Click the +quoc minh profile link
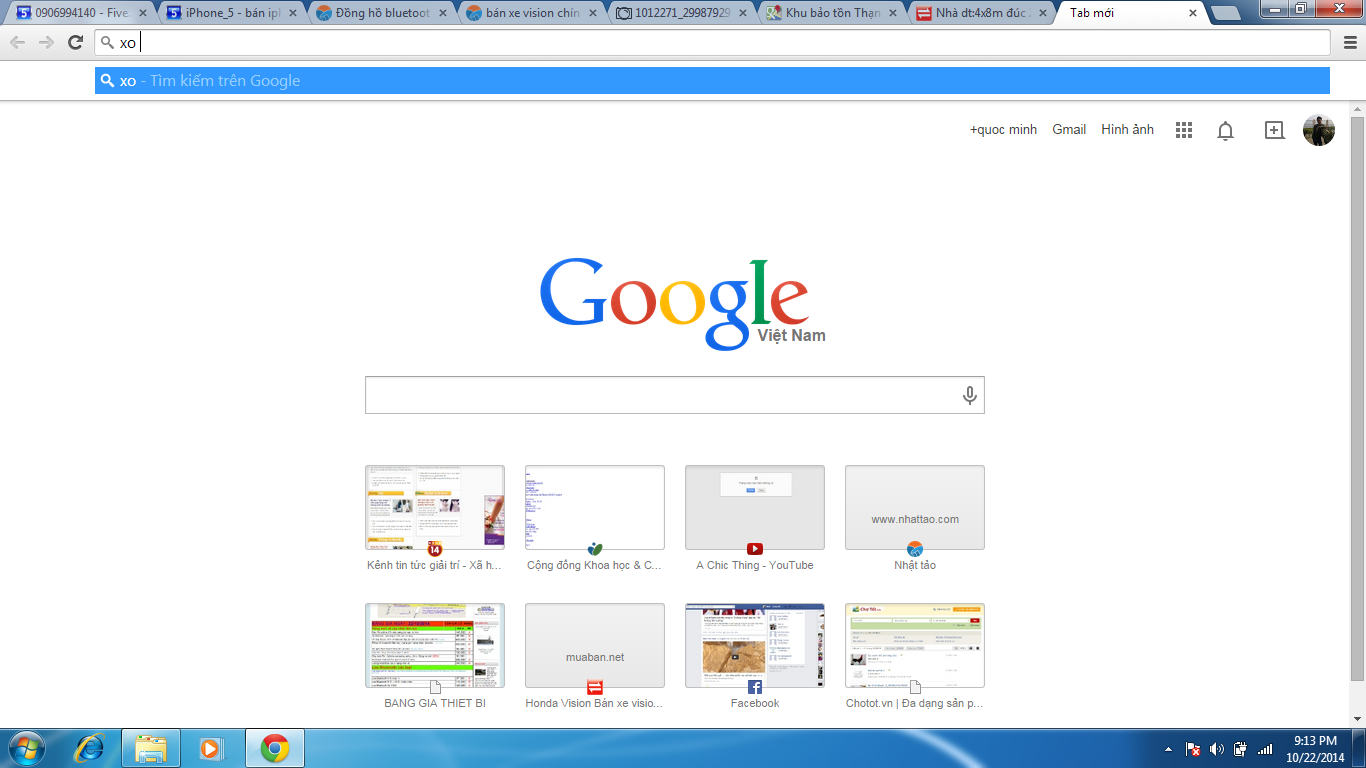 [1003, 130]
